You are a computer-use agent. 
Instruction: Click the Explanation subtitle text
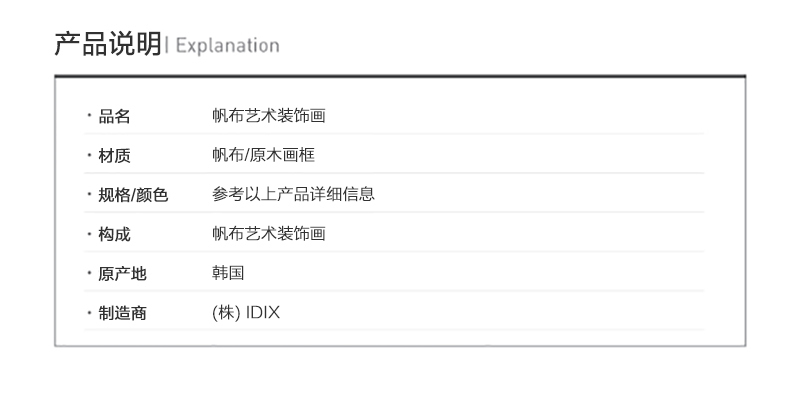(x=227, y=46)
